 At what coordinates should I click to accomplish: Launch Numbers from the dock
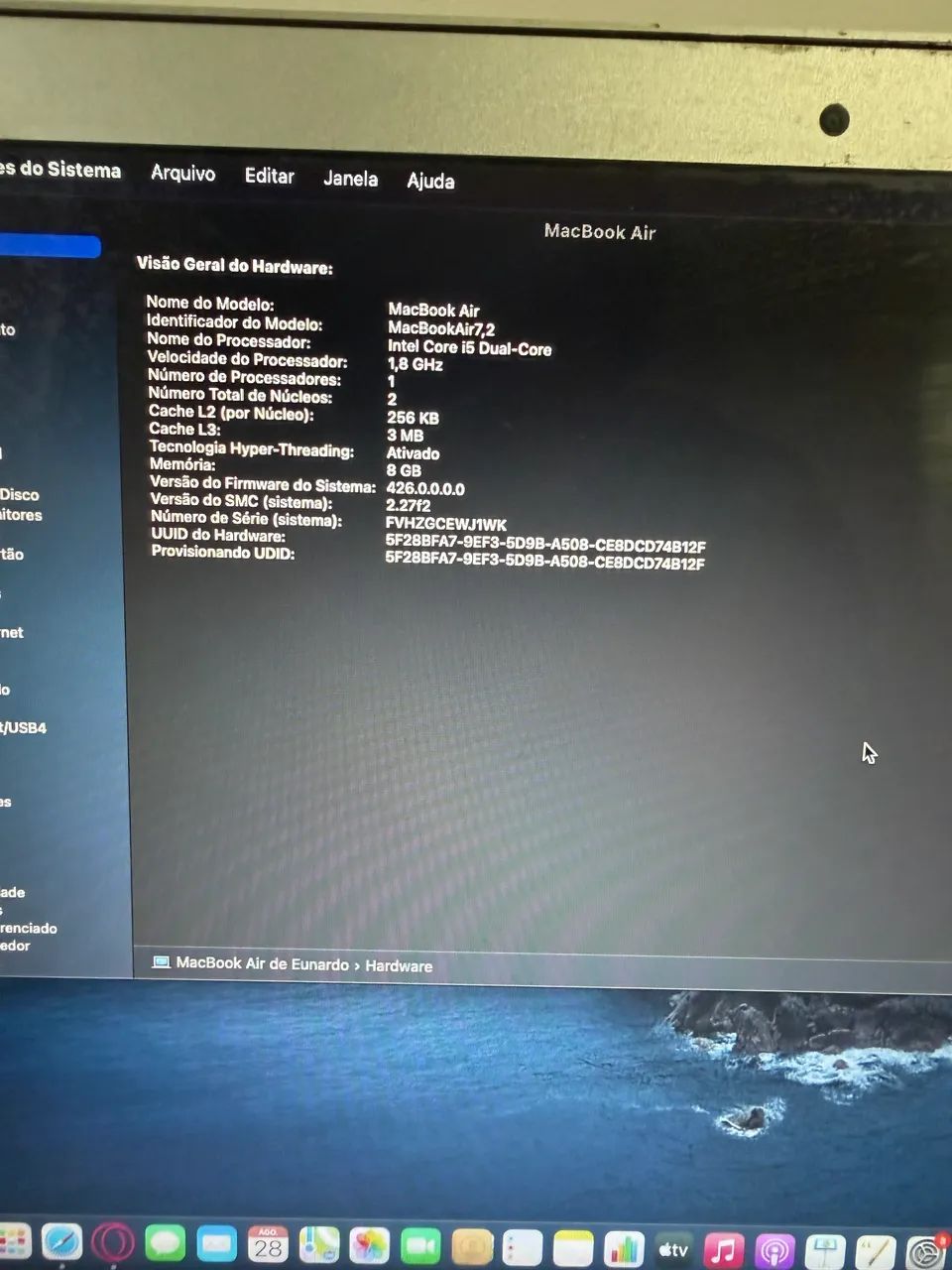click(624, 1250)
